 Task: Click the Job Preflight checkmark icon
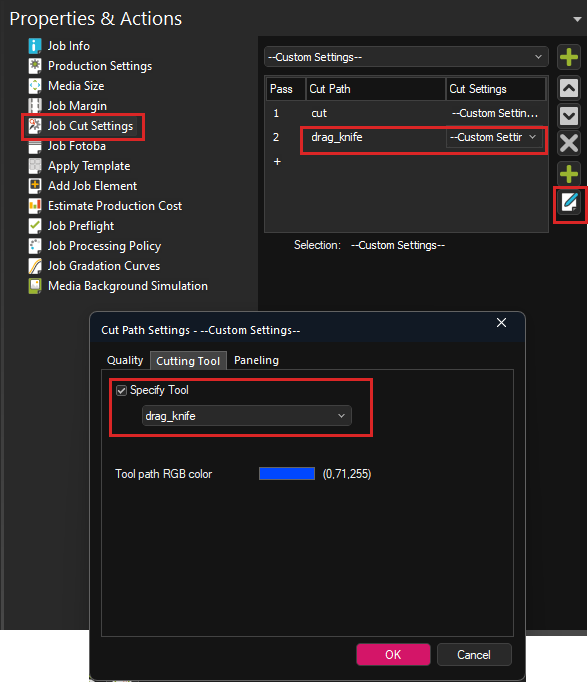point(35,226)
